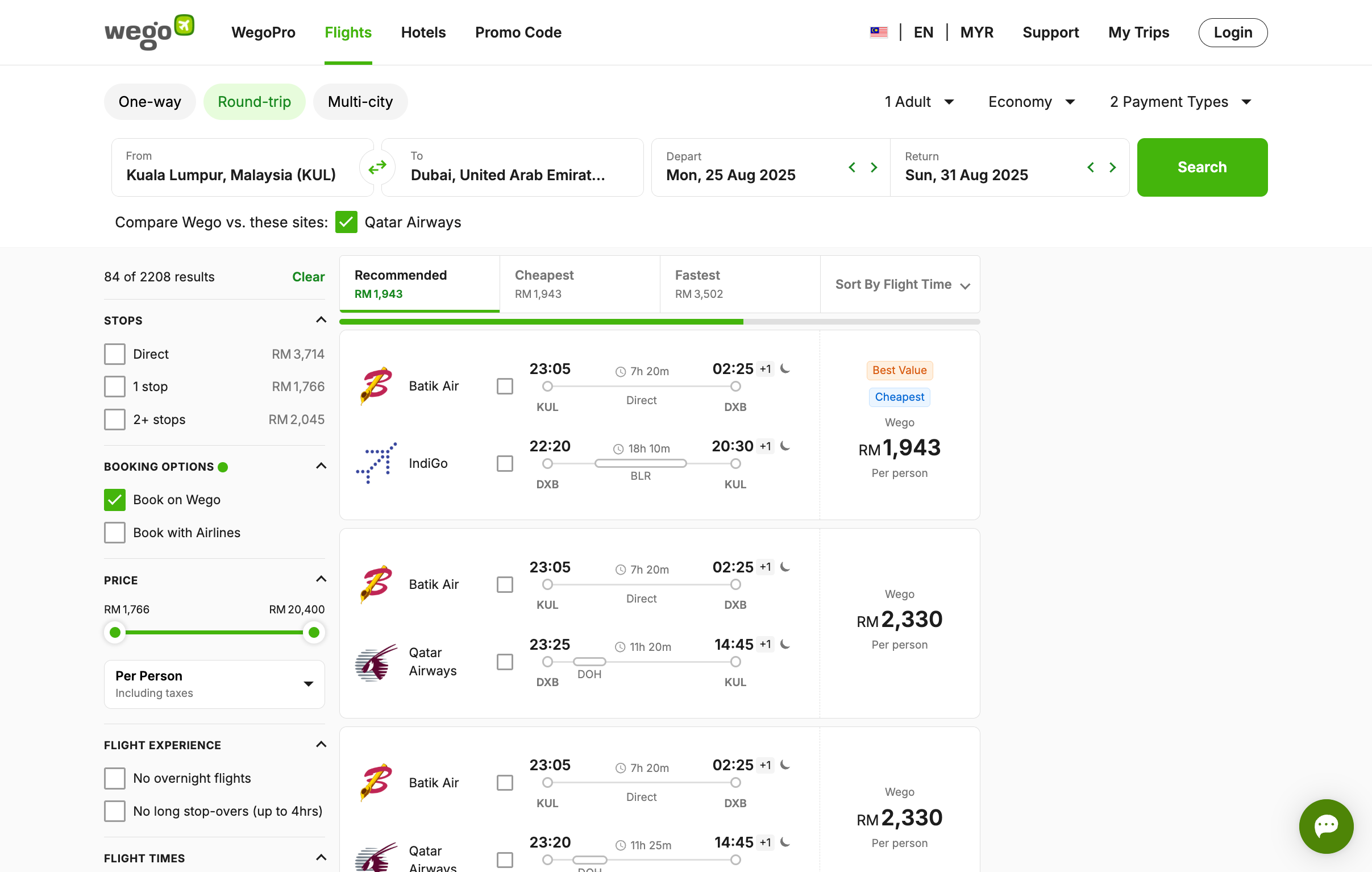Open My Trips
1372x872 pixels.
point(1138,32)
